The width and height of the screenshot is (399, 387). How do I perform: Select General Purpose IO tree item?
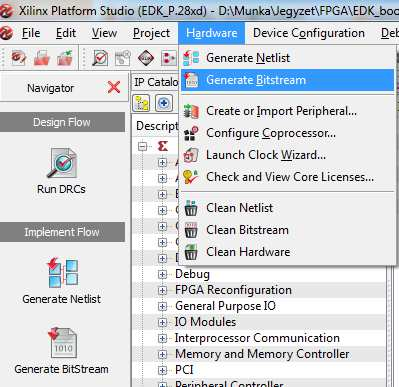point(225,306)
